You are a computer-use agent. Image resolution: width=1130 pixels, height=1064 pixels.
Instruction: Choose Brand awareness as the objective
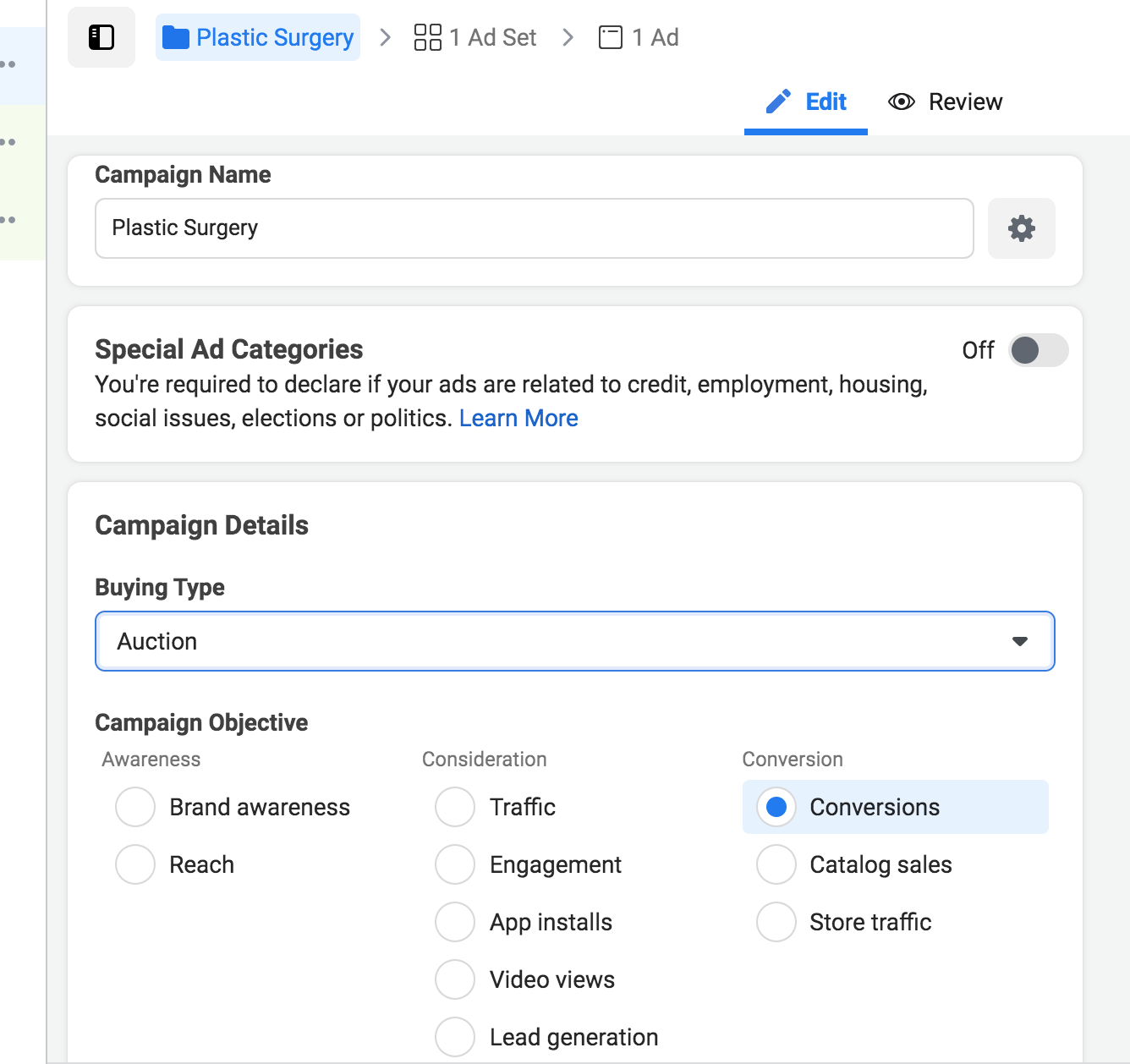tap(134, 807)
